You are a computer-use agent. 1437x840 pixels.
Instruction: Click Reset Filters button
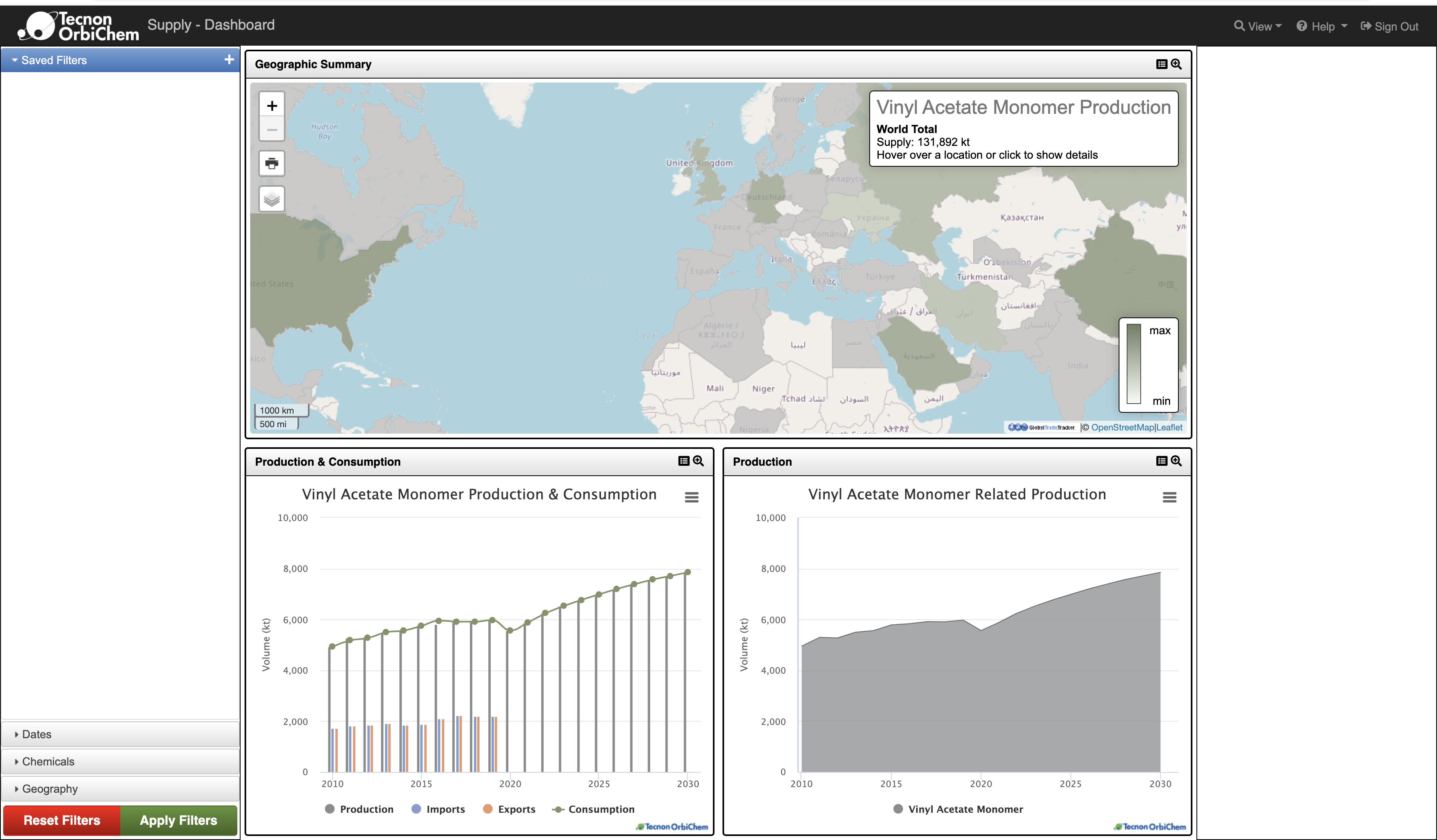62,821
